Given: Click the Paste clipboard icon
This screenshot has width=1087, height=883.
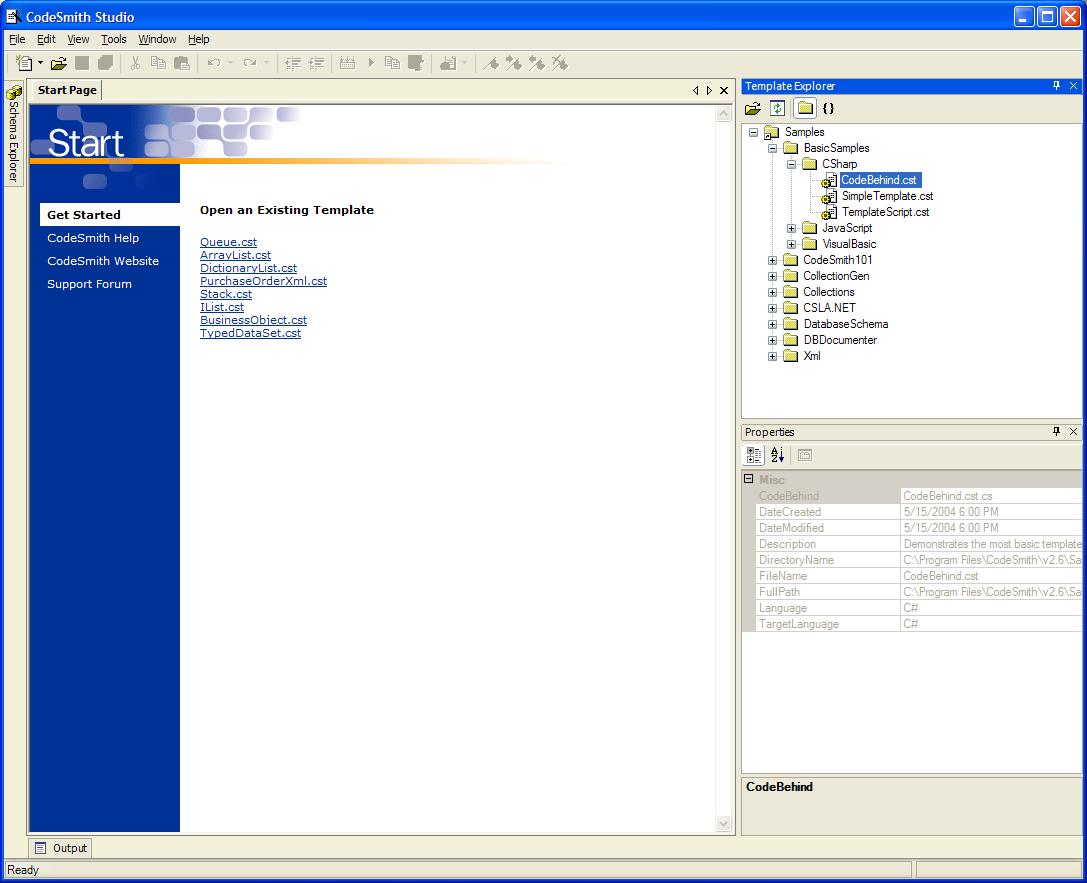Looking at the screenshot, I should click(x=182, y=64).
